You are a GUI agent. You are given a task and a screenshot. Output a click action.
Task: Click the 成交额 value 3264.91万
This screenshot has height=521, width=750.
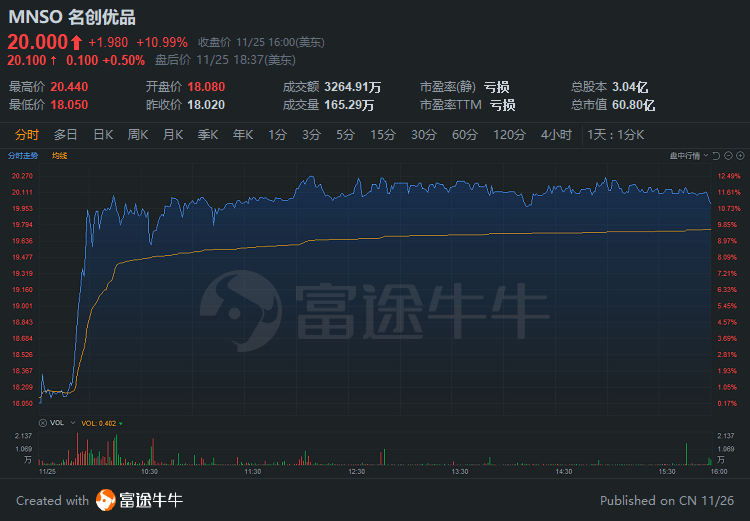(x=353, y=87)
